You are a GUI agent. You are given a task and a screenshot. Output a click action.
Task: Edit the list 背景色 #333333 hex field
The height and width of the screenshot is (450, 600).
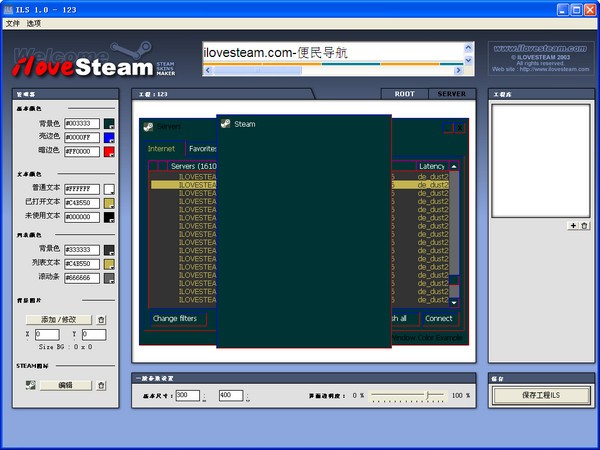pyautogui.click(x=82, y=250)
